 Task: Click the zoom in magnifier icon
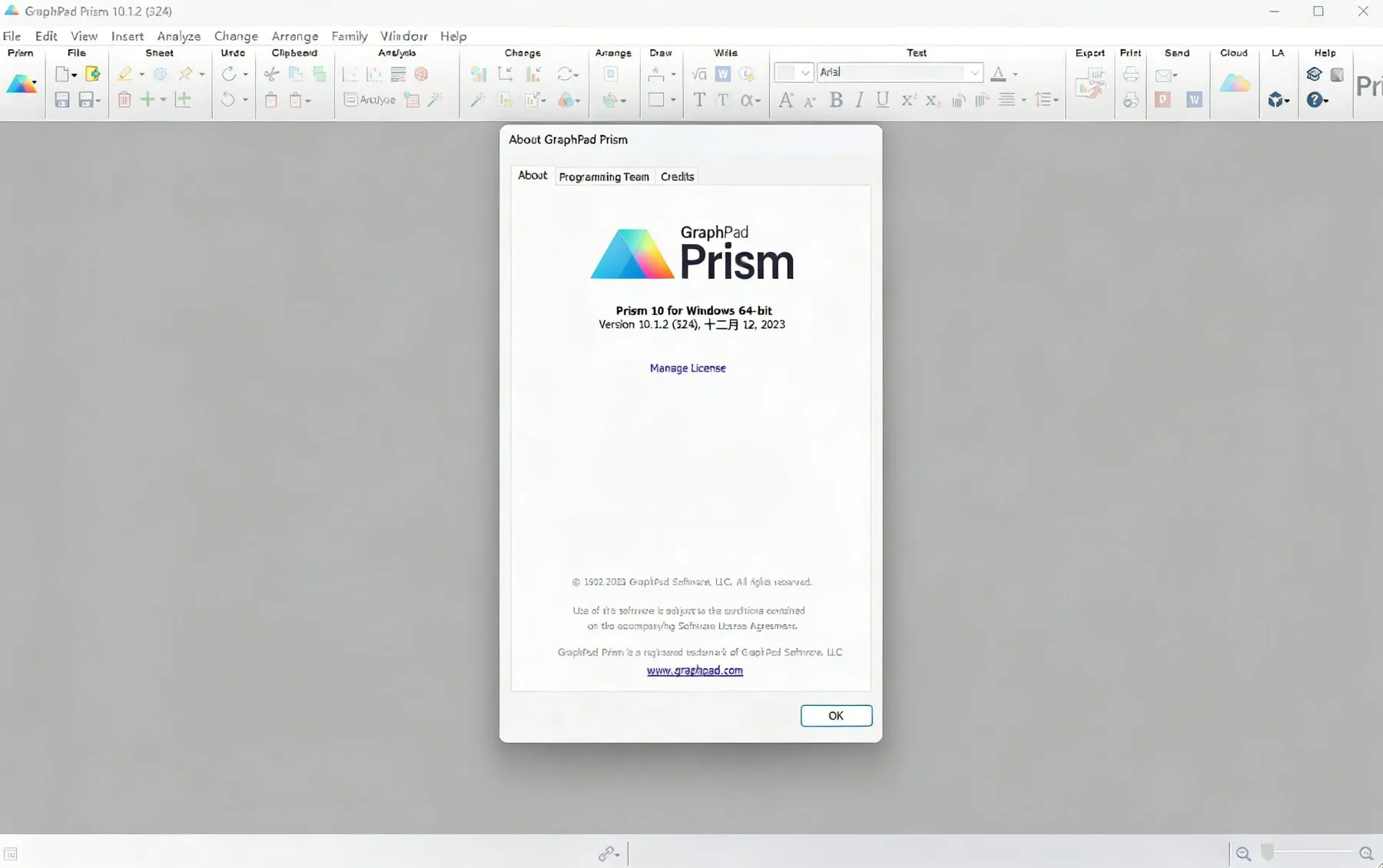(1366, 853)
